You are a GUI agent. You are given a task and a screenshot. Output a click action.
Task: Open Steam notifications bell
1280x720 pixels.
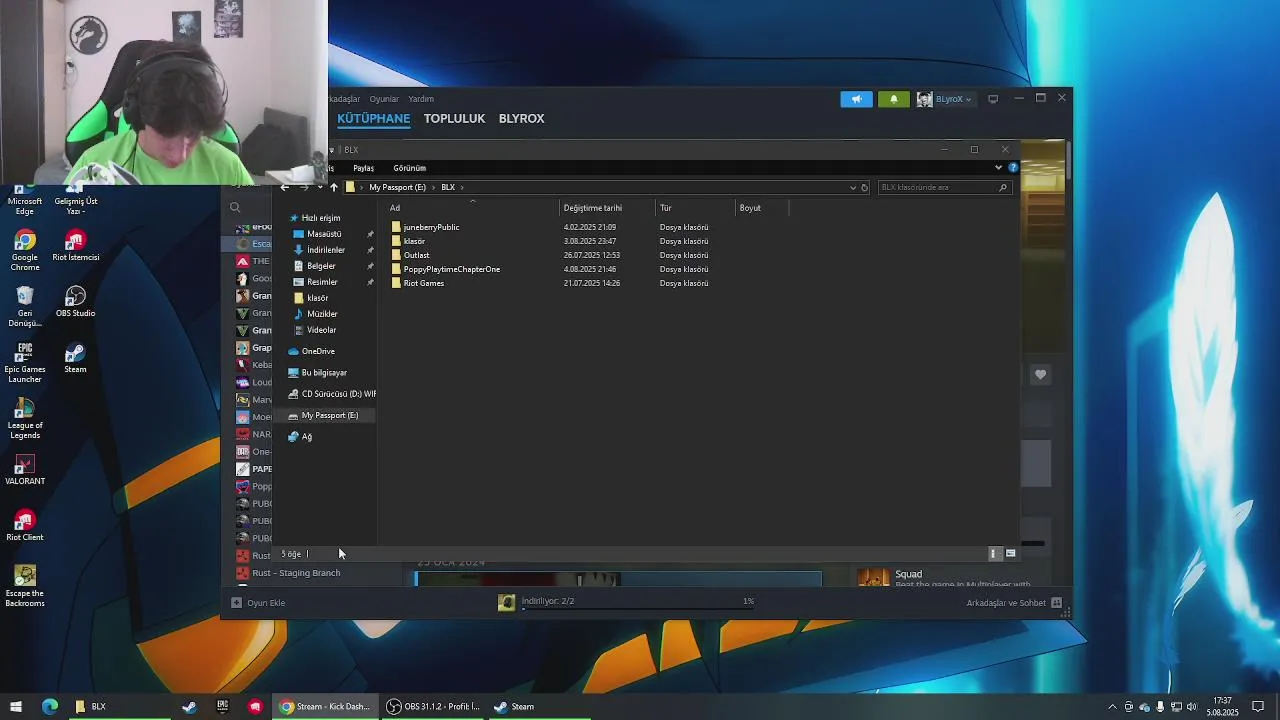(x=893, y=99)
